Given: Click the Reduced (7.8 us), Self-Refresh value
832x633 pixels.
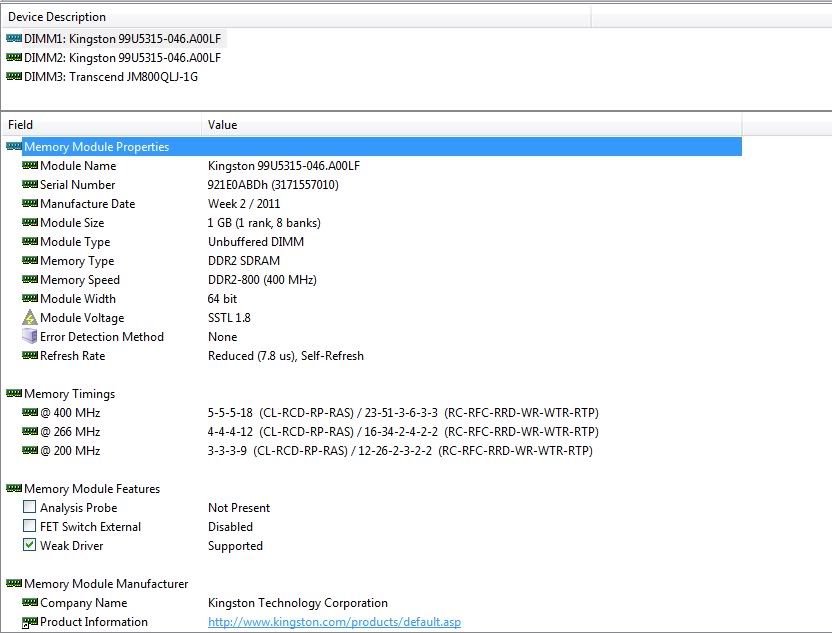Looking at the screenshot, I should coord(286,356).
